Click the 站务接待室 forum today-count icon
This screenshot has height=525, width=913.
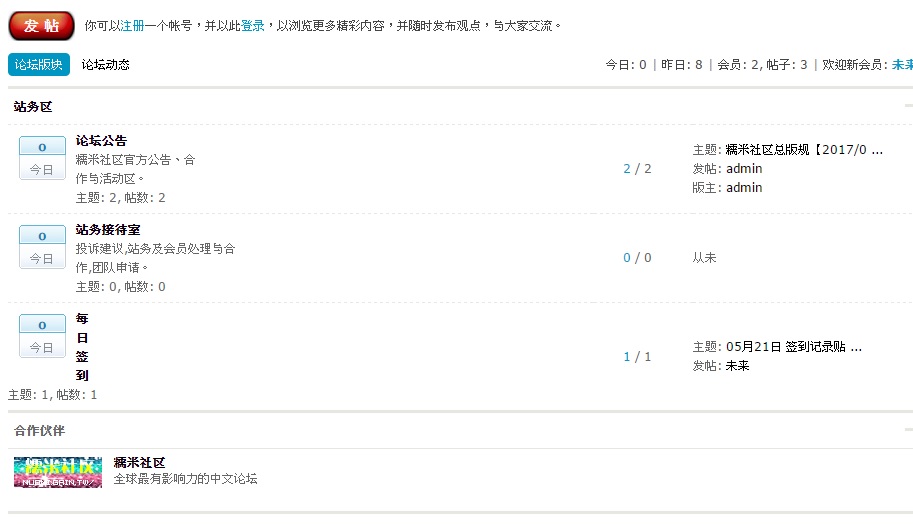tap(42, 247)
